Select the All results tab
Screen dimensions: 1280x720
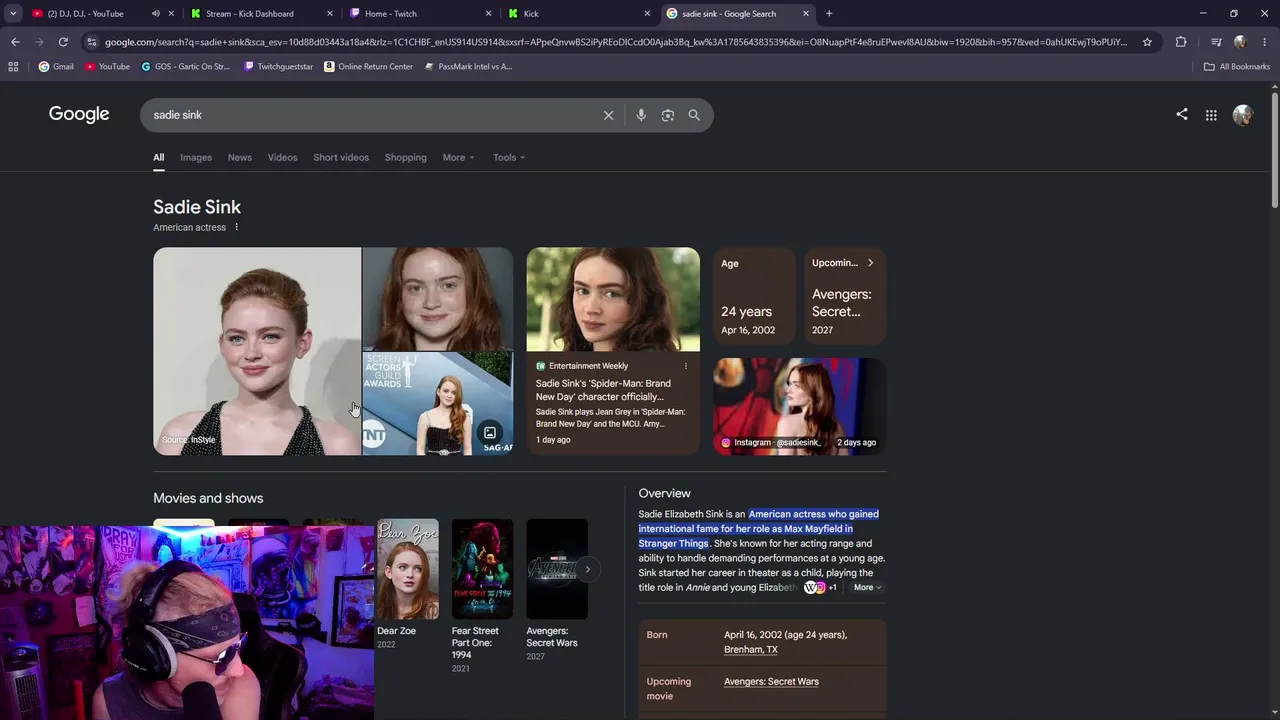coord(158,157)
